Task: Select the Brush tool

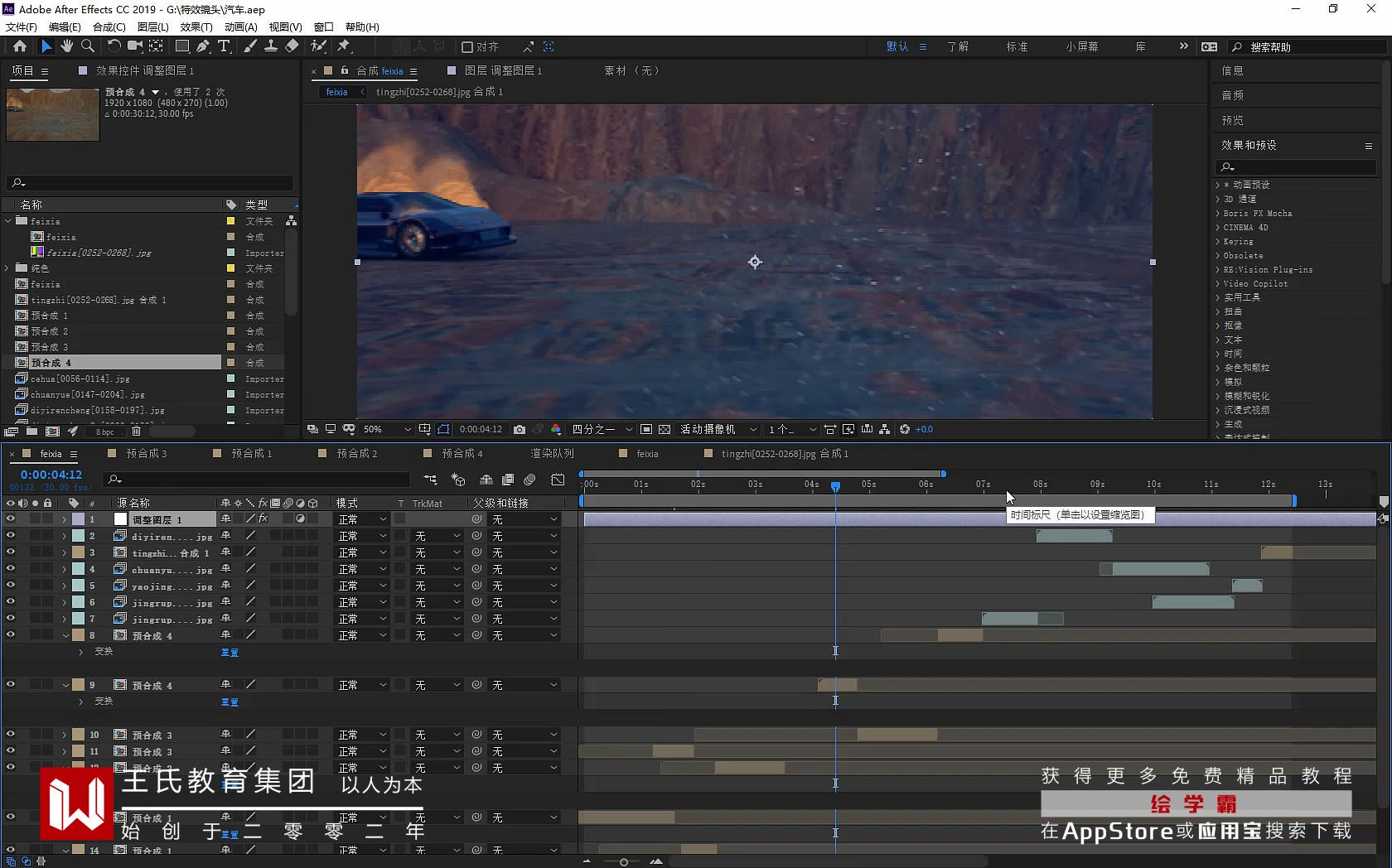Action: click(x=250, y=46)
